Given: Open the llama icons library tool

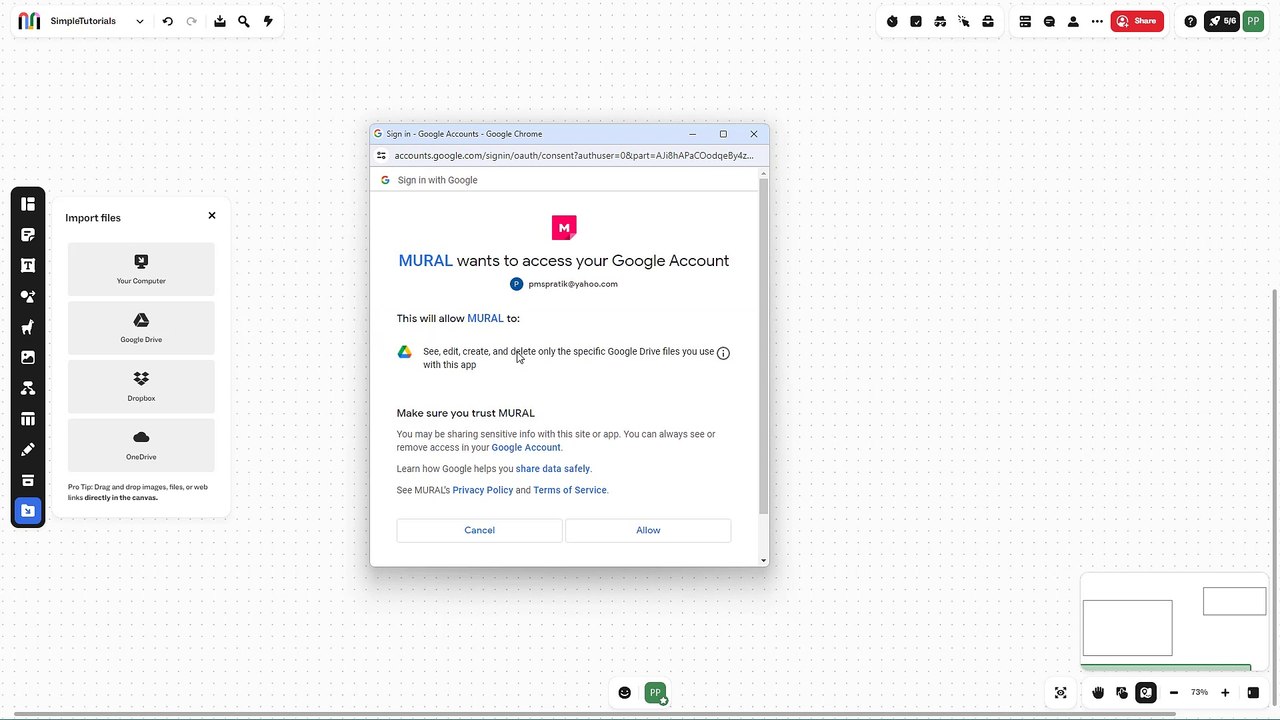Looking at the screenshot, I should coord(28,327).
